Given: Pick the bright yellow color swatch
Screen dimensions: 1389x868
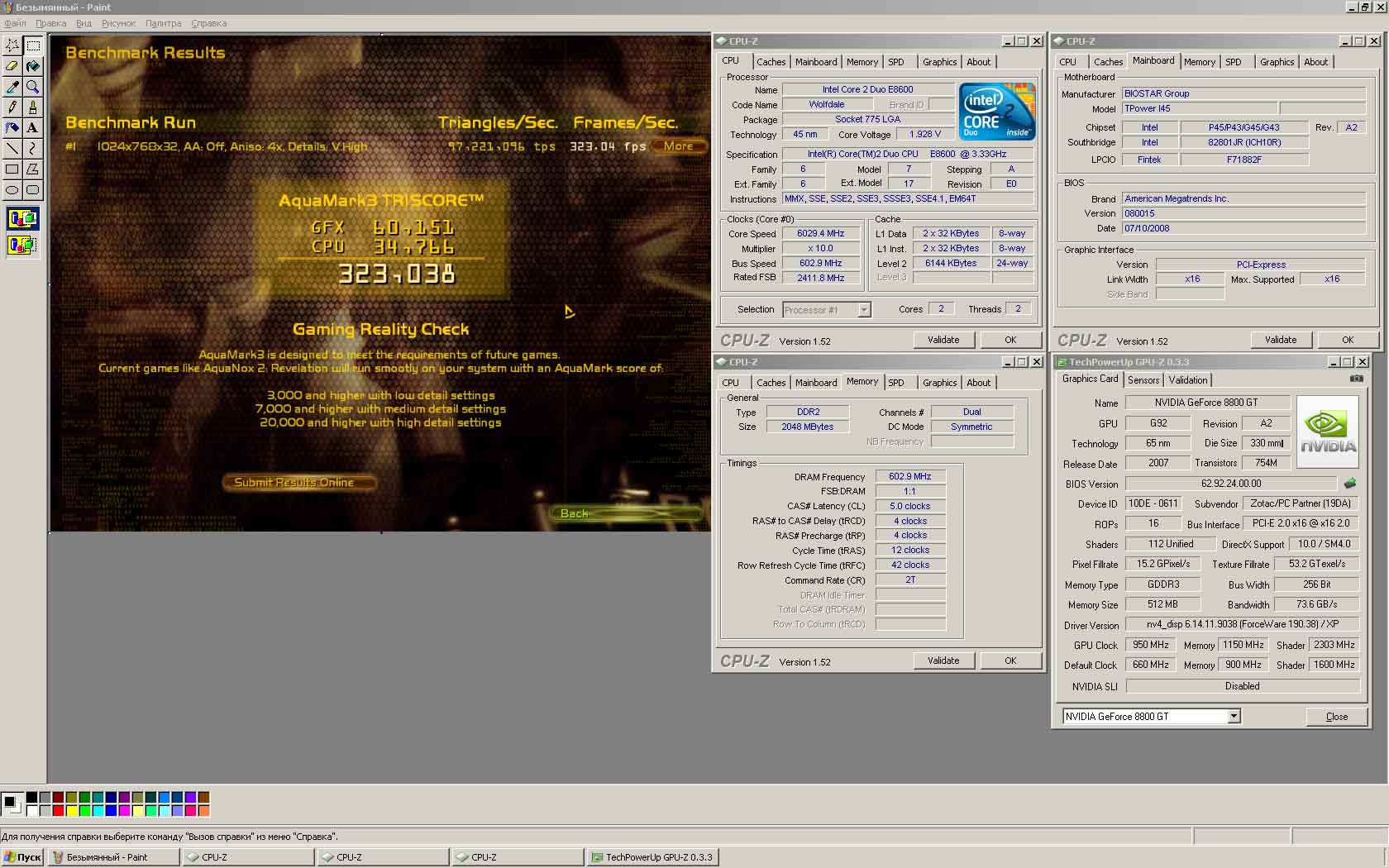Looking at the screenshot, I should point(71,811).
